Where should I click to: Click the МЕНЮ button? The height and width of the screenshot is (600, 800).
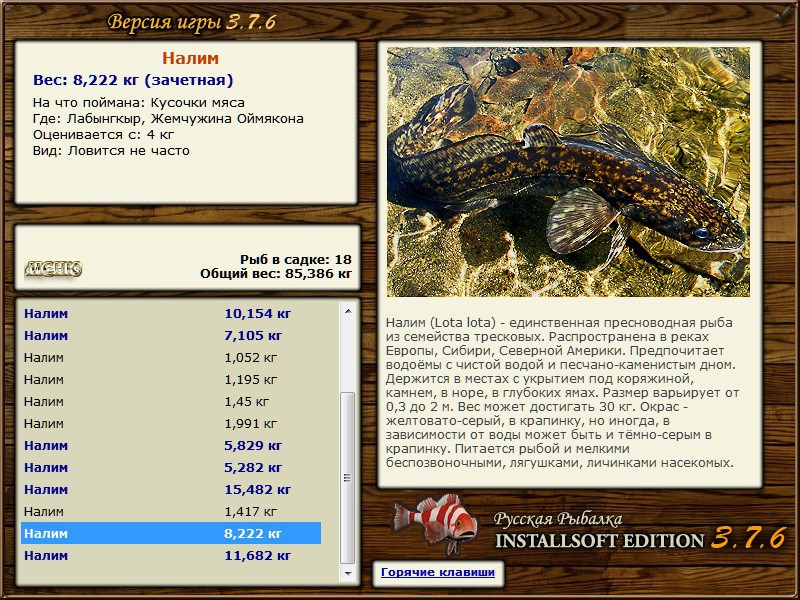[x=53, y=268]
